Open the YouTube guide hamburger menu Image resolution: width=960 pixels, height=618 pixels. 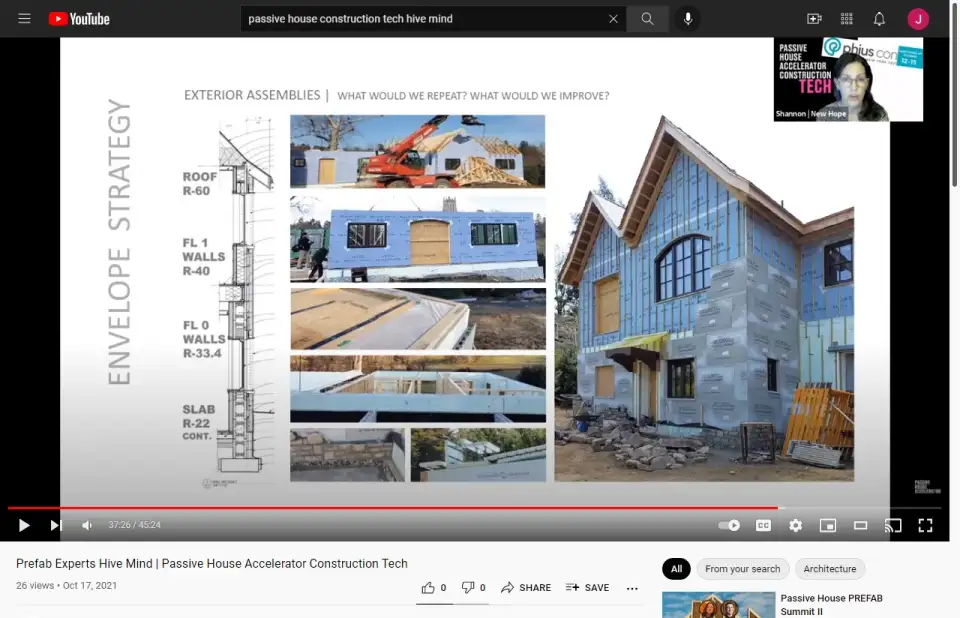[24, 19]
